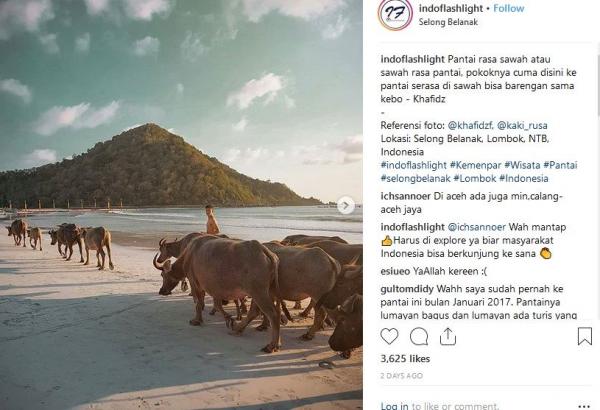Open comments with the speech bubble icon
This screenshot has width=600, height=410.
(x=419, y=337)
